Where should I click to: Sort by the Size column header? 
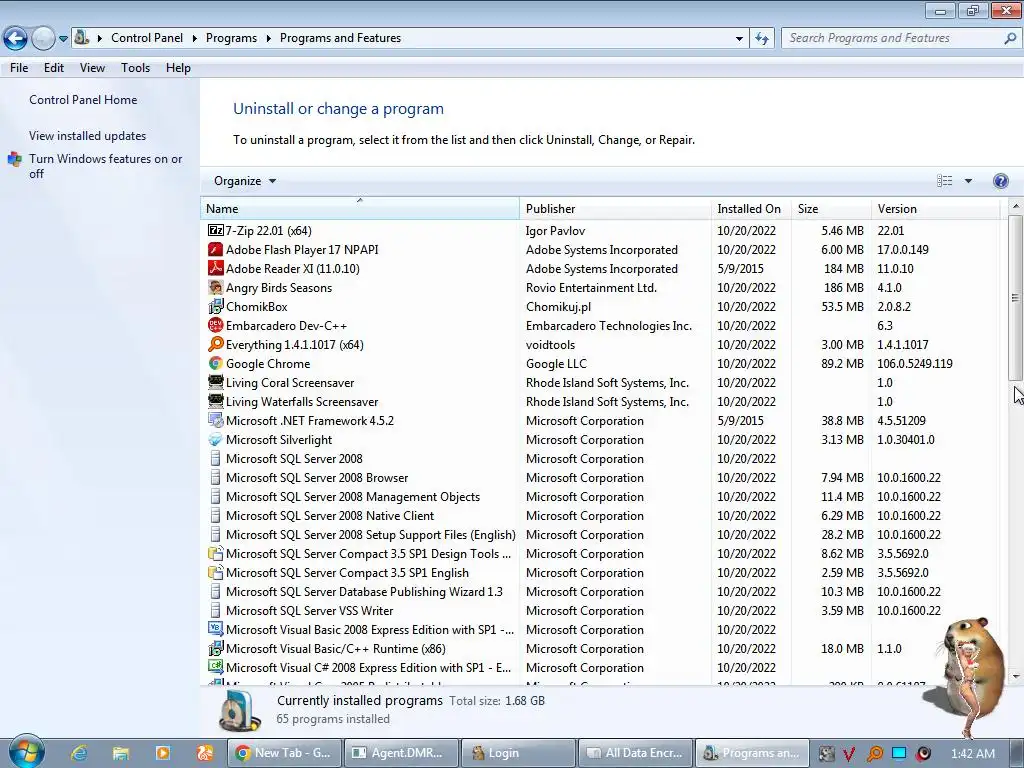(831, 209)
